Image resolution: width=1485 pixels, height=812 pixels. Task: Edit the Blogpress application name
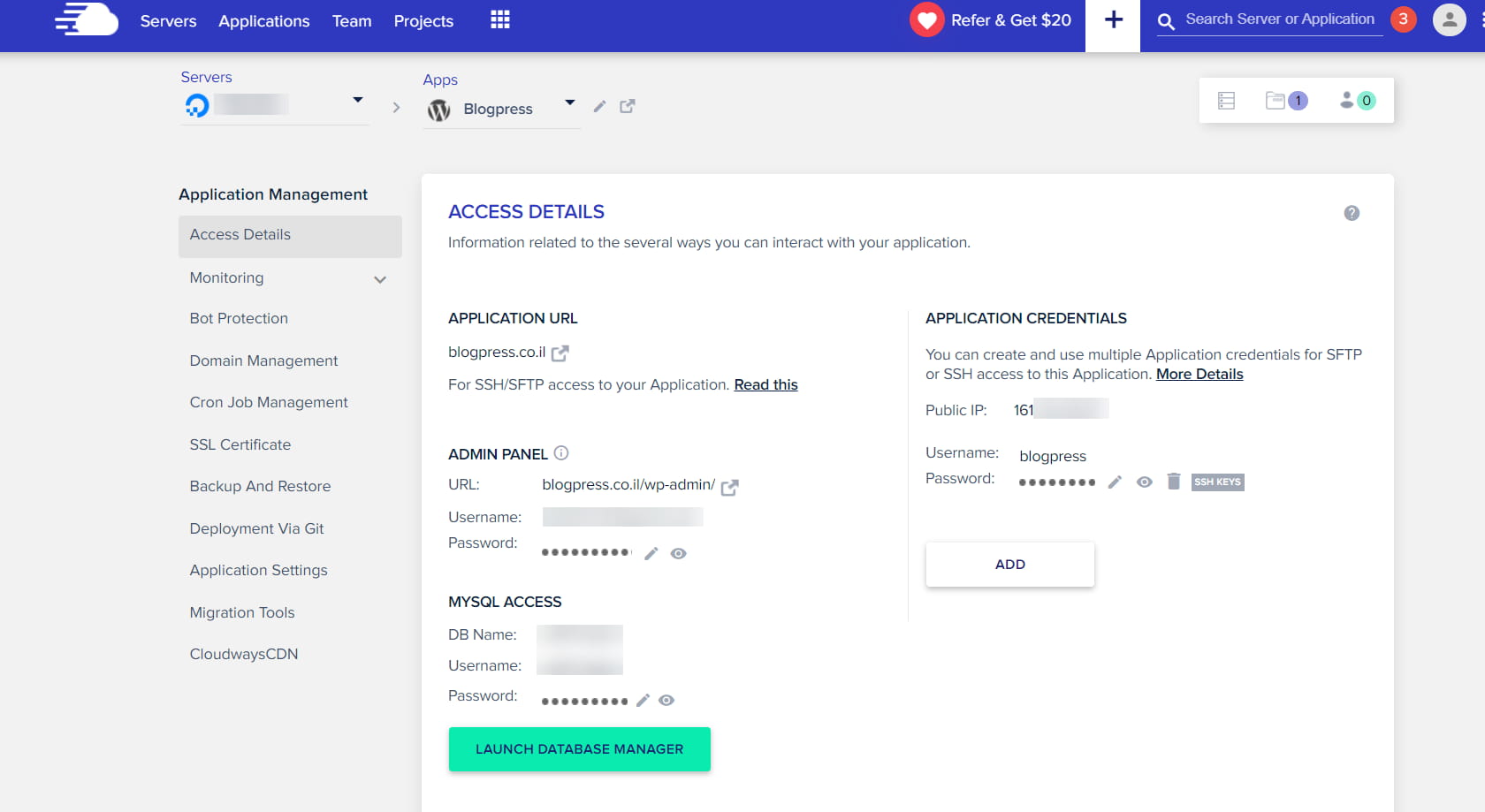click(599, 106)
